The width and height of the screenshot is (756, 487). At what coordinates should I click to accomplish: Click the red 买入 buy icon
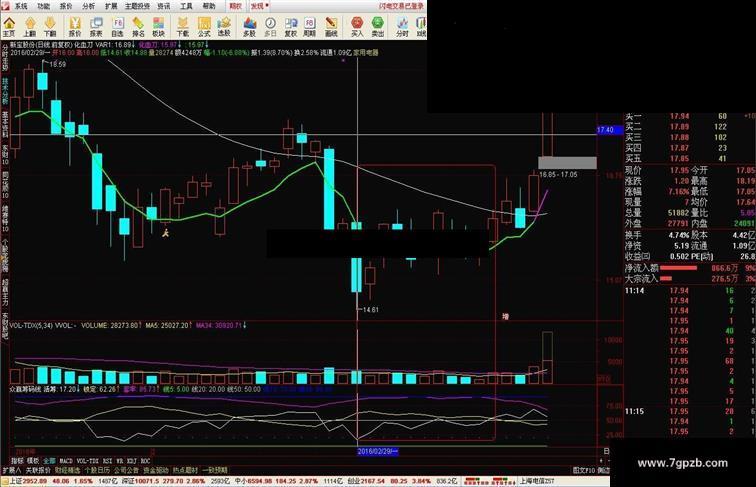[357, 26]
